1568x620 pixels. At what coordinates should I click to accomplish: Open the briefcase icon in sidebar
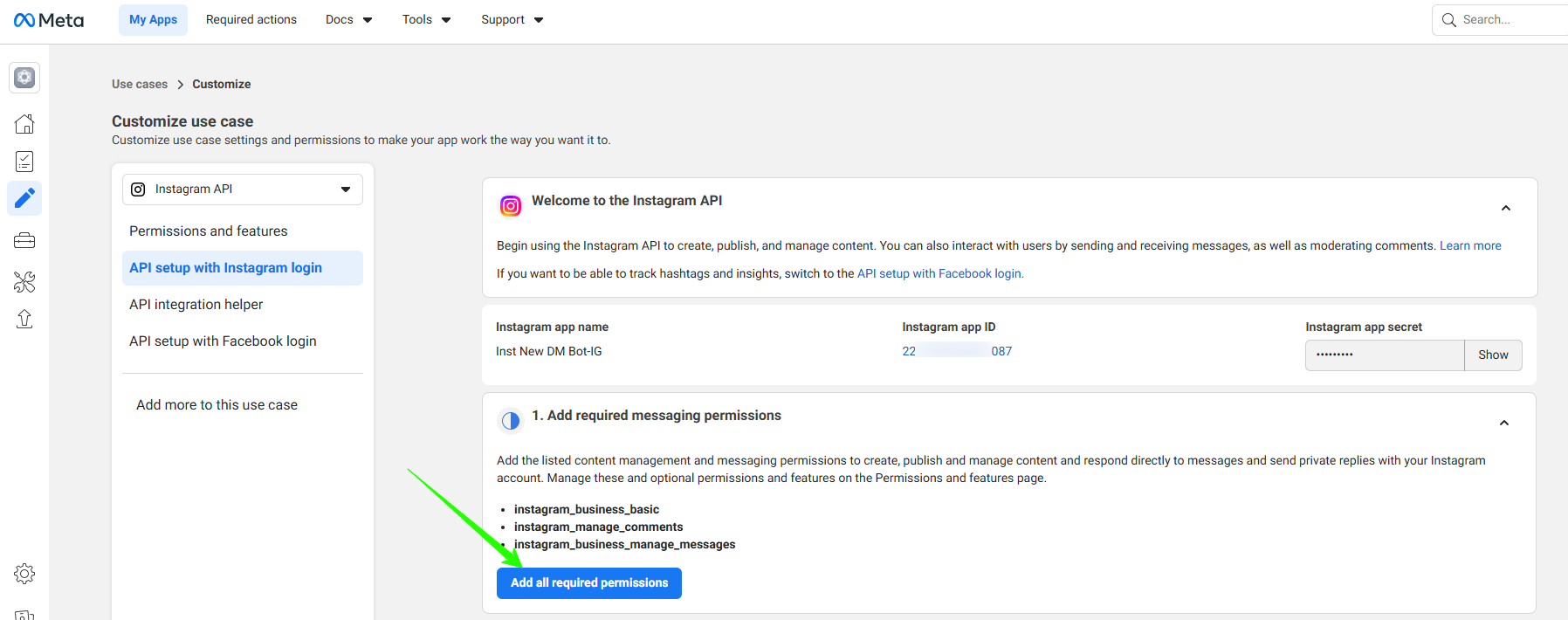(x=24, y=240)
